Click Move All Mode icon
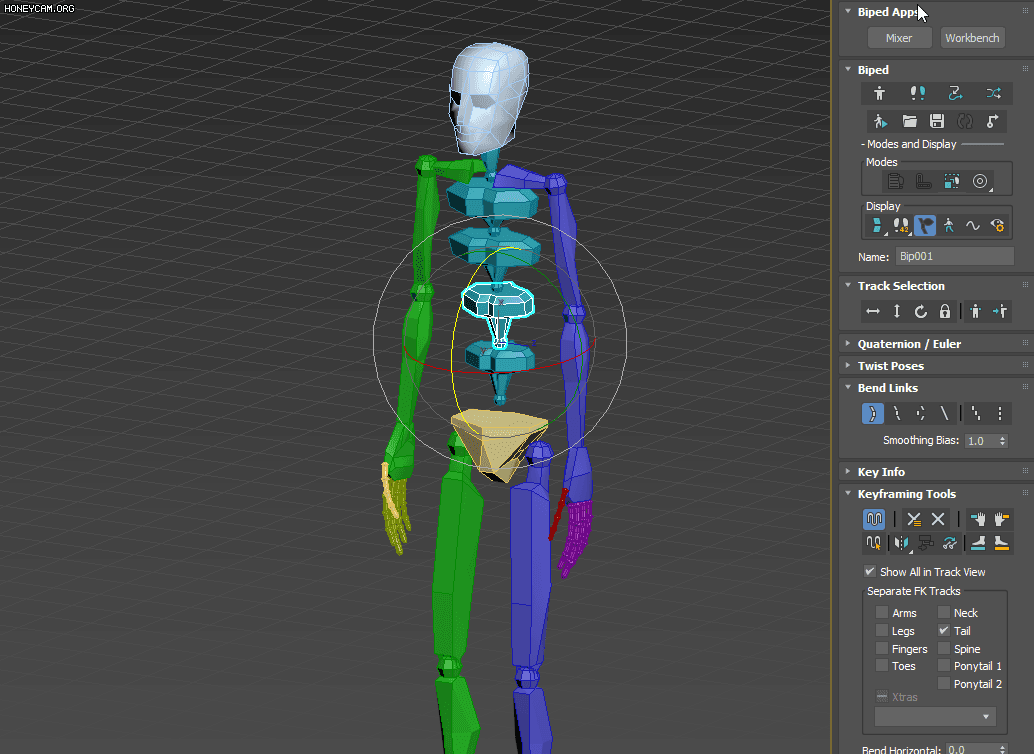This screenshot has height=754, width=1034. [x=992, y=121]
